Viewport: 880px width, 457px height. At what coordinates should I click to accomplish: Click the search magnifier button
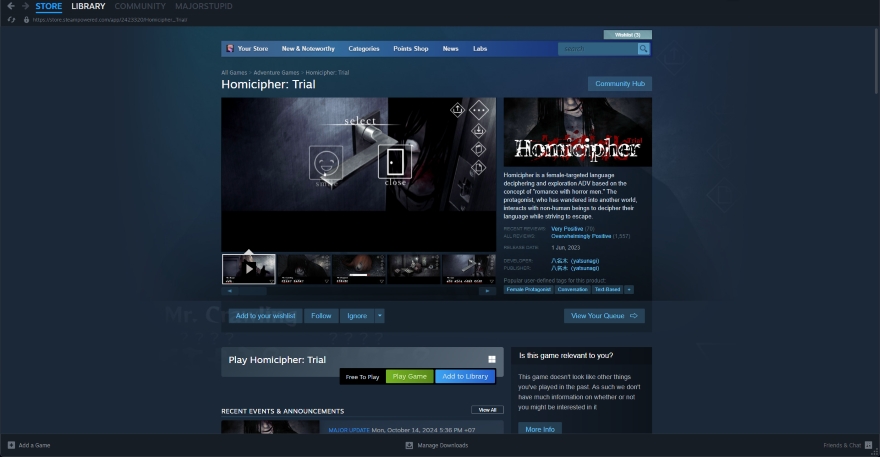[x=643, y=49]
